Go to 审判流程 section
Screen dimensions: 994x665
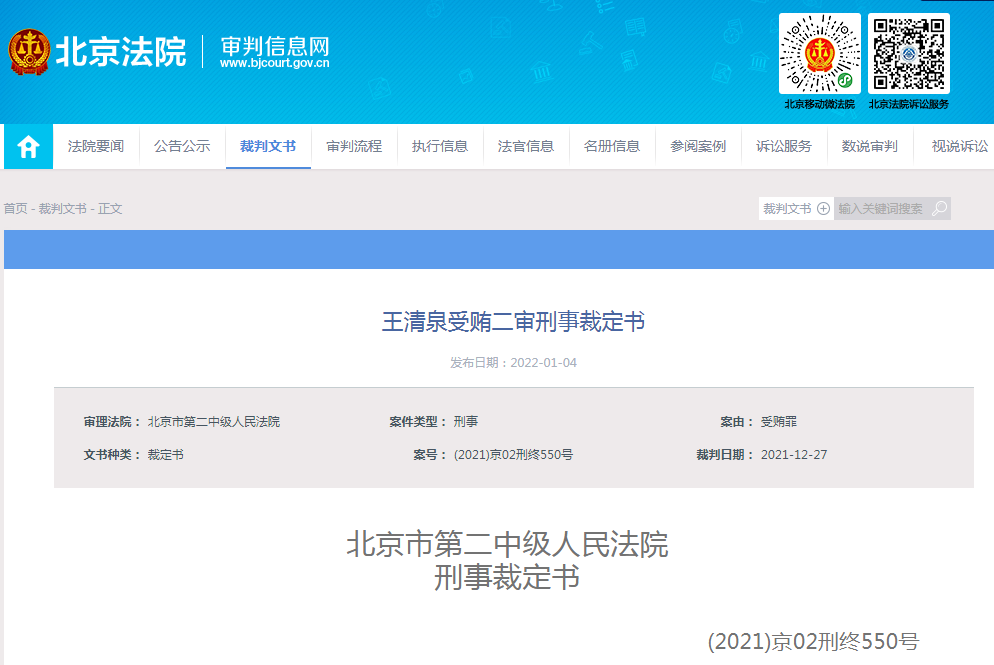[354, 147]
